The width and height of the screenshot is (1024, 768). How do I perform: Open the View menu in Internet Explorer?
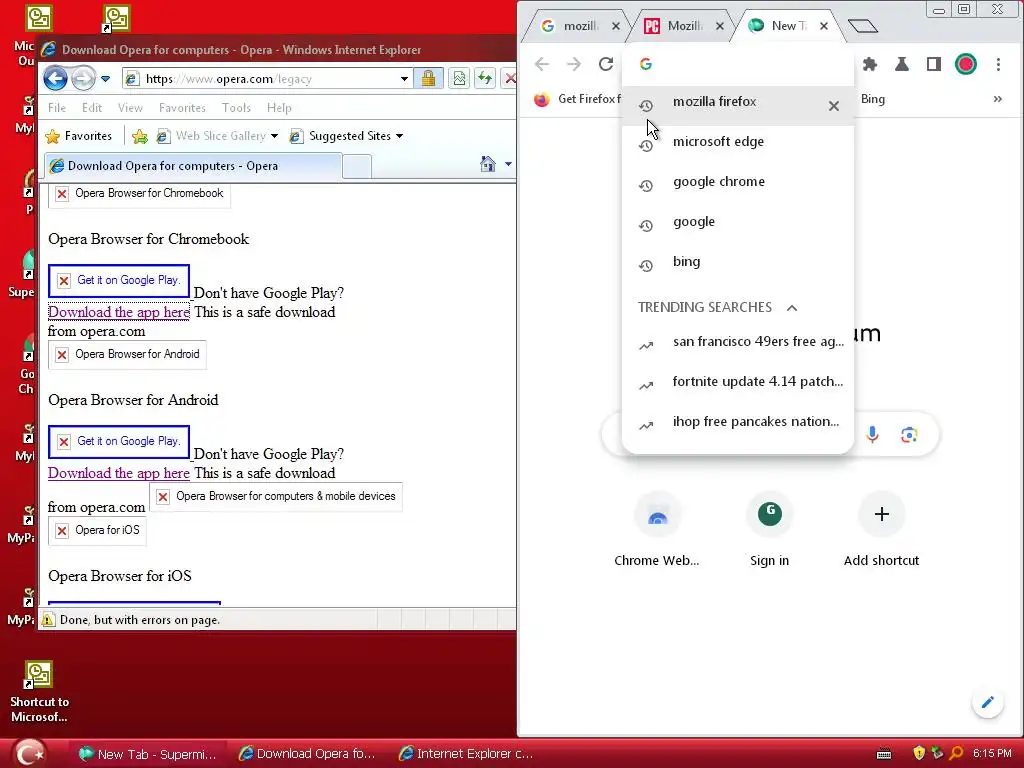[x=130, y=108]
